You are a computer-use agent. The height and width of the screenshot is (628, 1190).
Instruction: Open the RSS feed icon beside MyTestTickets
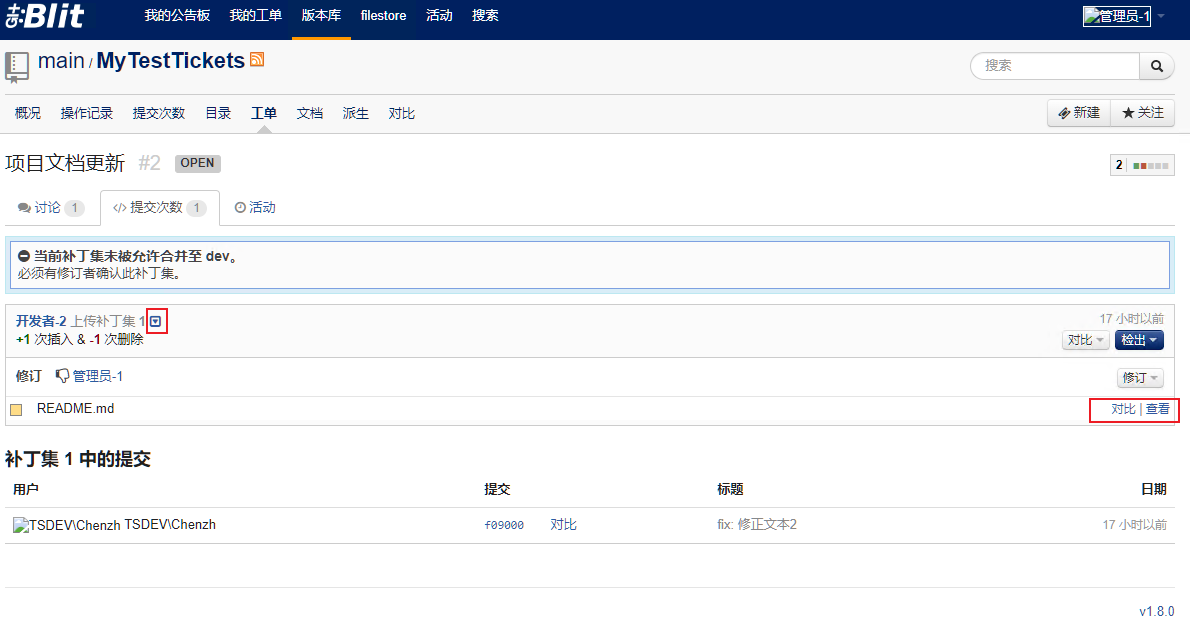pos(257,59)
